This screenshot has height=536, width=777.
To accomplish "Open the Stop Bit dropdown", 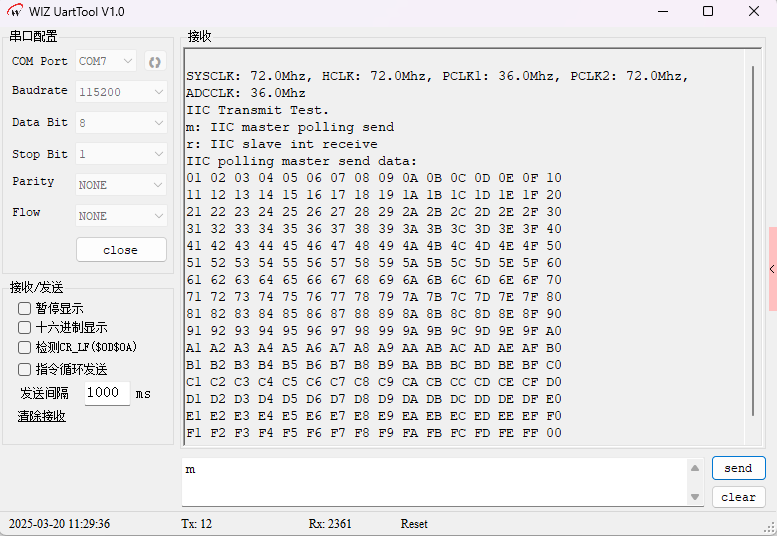I will click(x=121, y=154).
